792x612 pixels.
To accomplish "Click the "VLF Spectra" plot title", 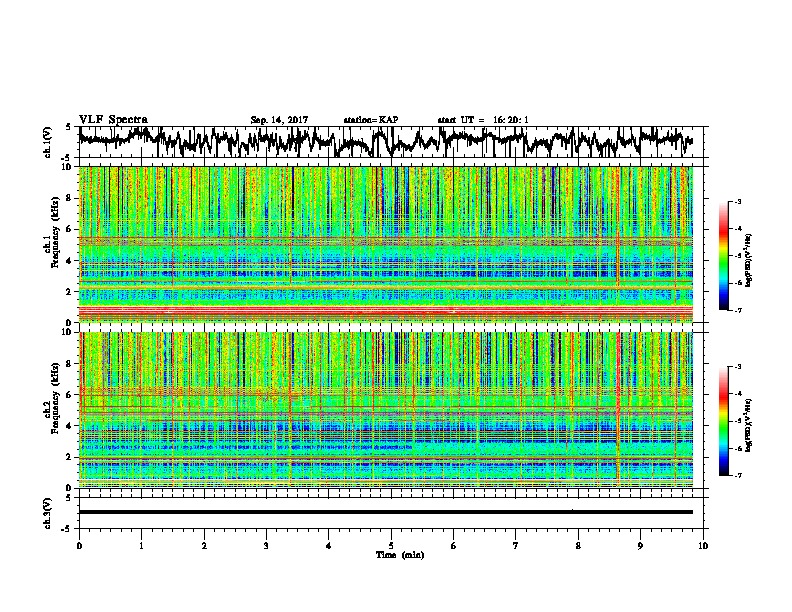I will (x=113, y=119).
